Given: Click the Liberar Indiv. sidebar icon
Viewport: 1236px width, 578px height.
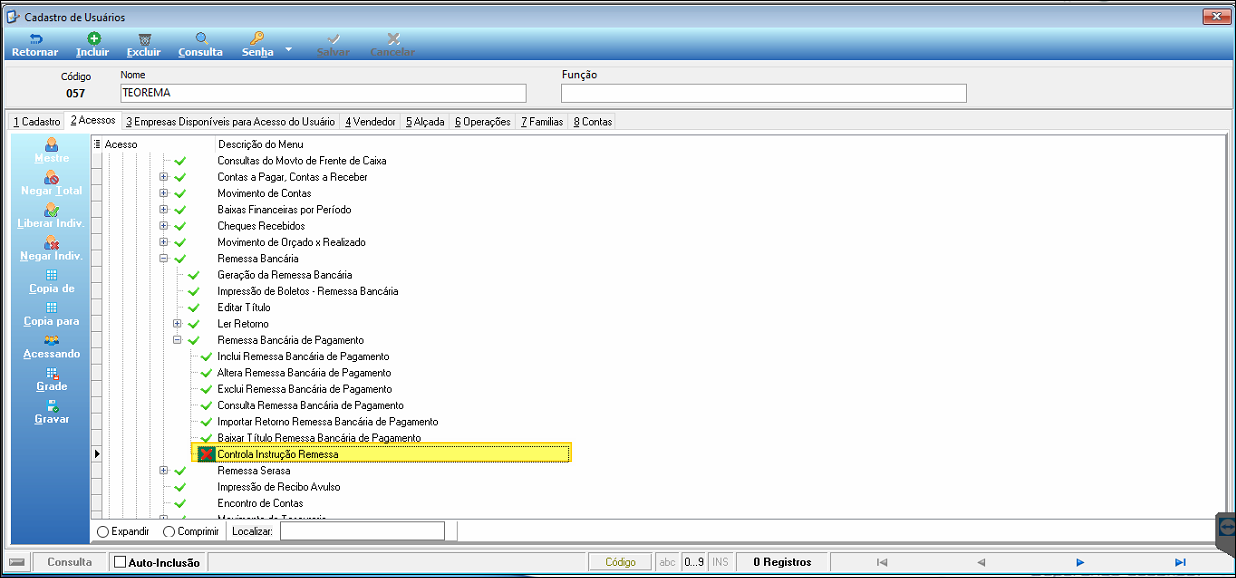Looking at the screenshot, I should click(x=51, y=209).
